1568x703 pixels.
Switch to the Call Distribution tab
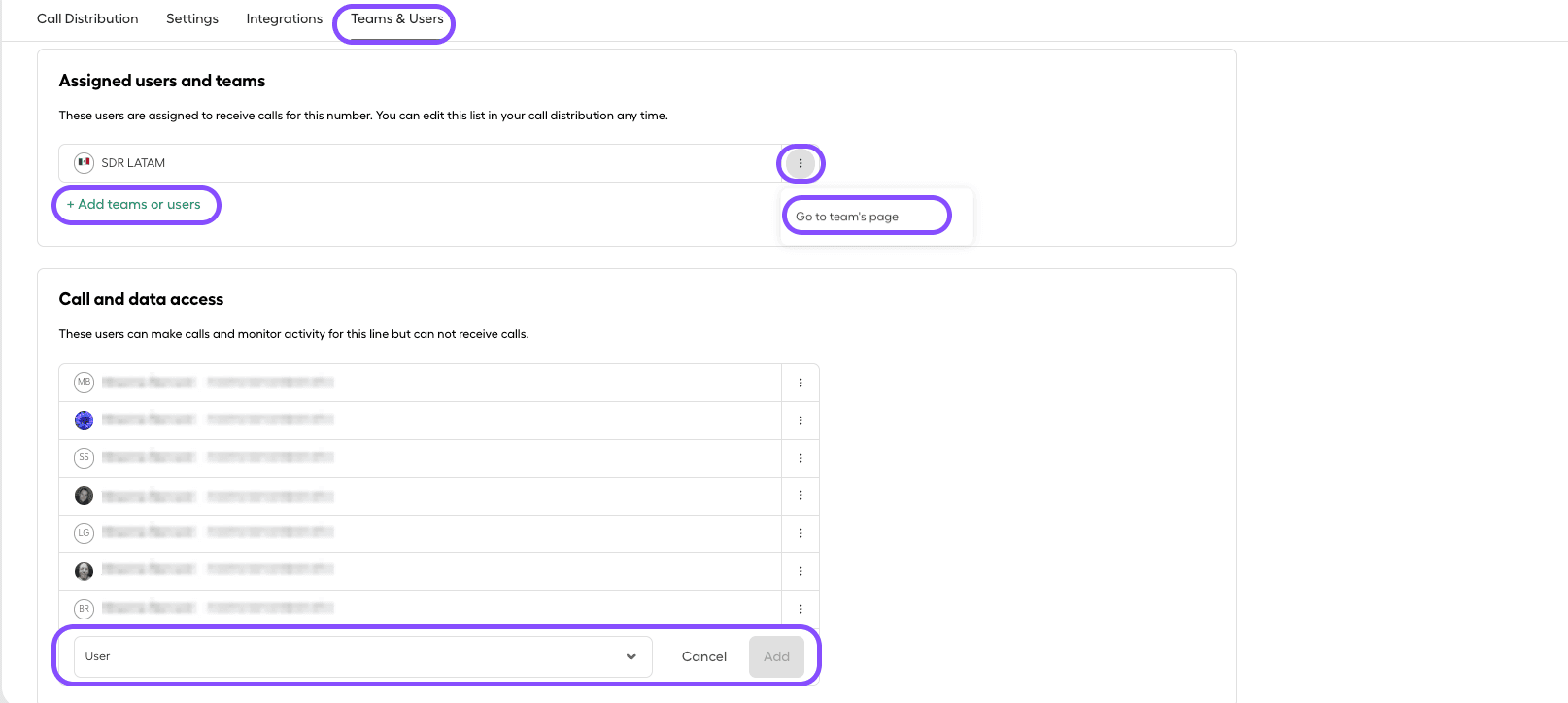tap(86, 18)
